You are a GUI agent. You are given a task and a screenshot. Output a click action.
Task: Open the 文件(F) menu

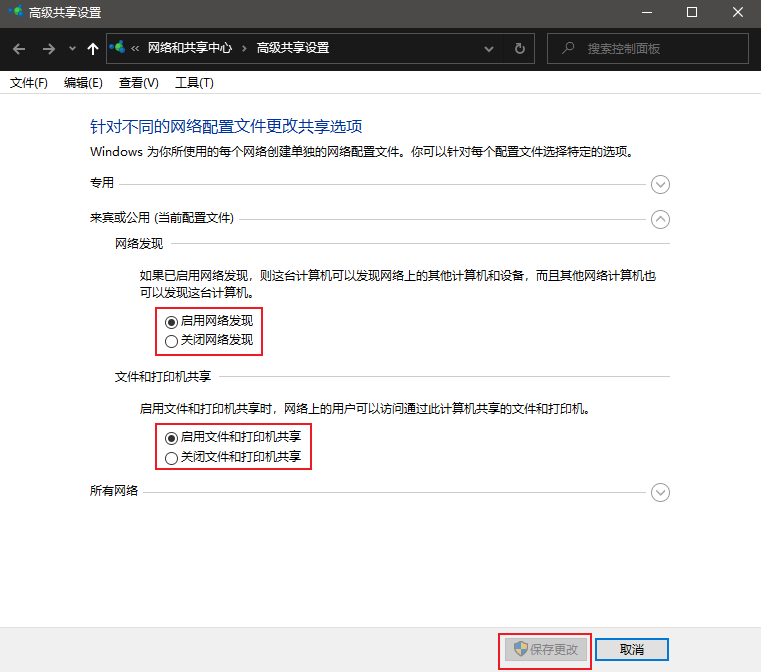pos(29,83)
